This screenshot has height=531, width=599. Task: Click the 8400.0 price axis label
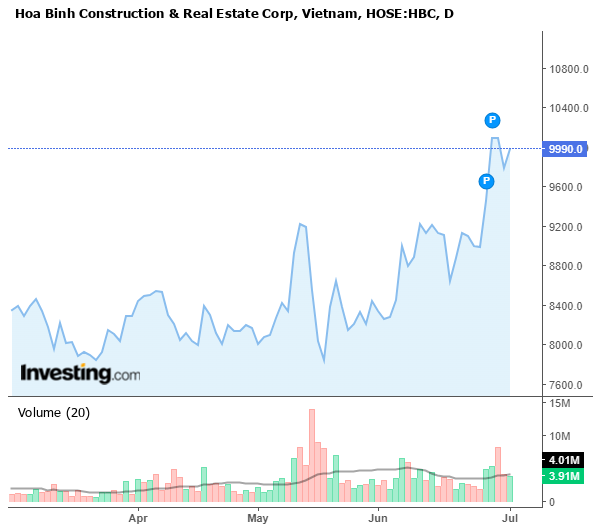point(565,306)
